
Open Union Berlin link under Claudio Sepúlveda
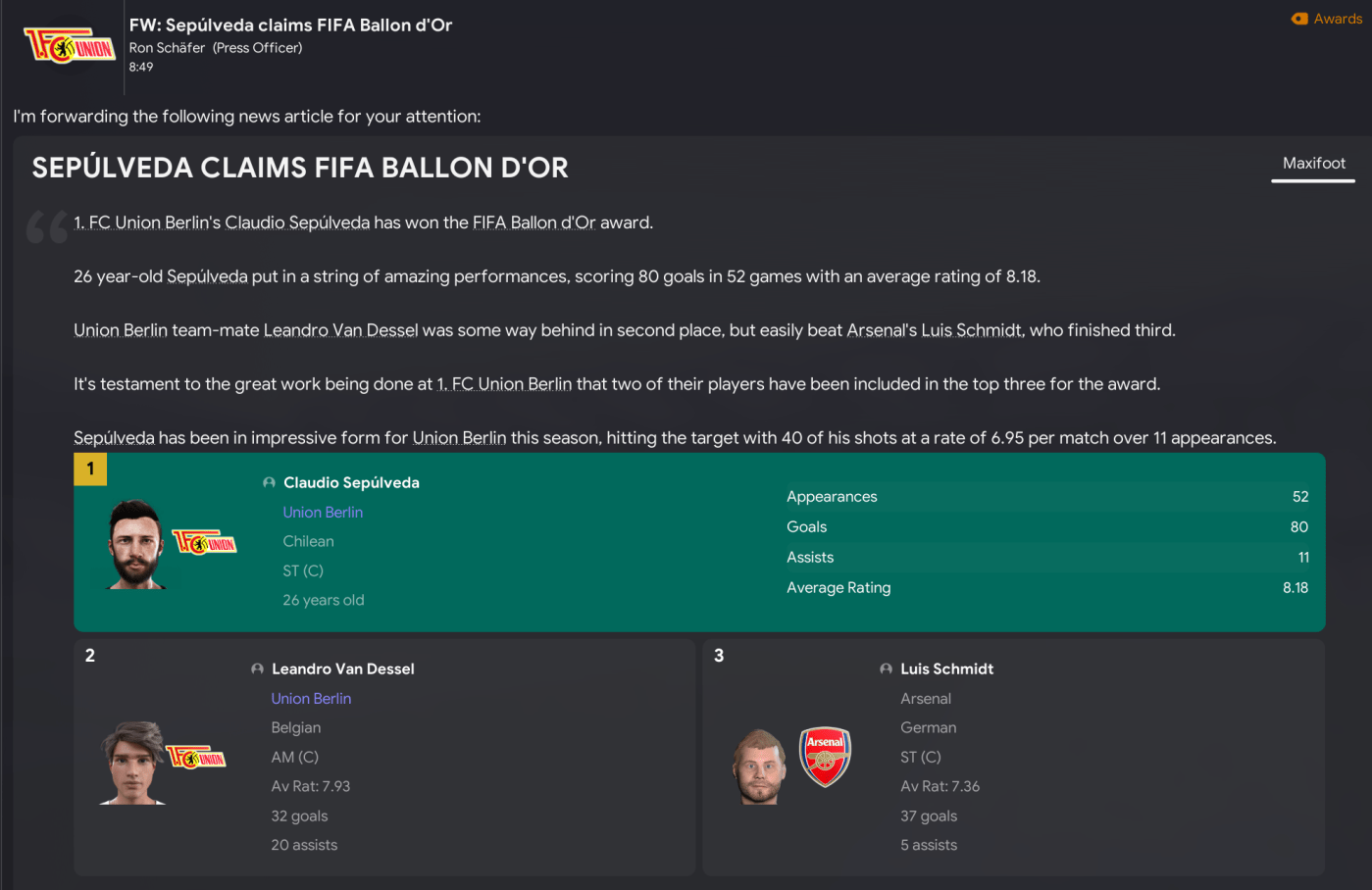coord(323,512)
